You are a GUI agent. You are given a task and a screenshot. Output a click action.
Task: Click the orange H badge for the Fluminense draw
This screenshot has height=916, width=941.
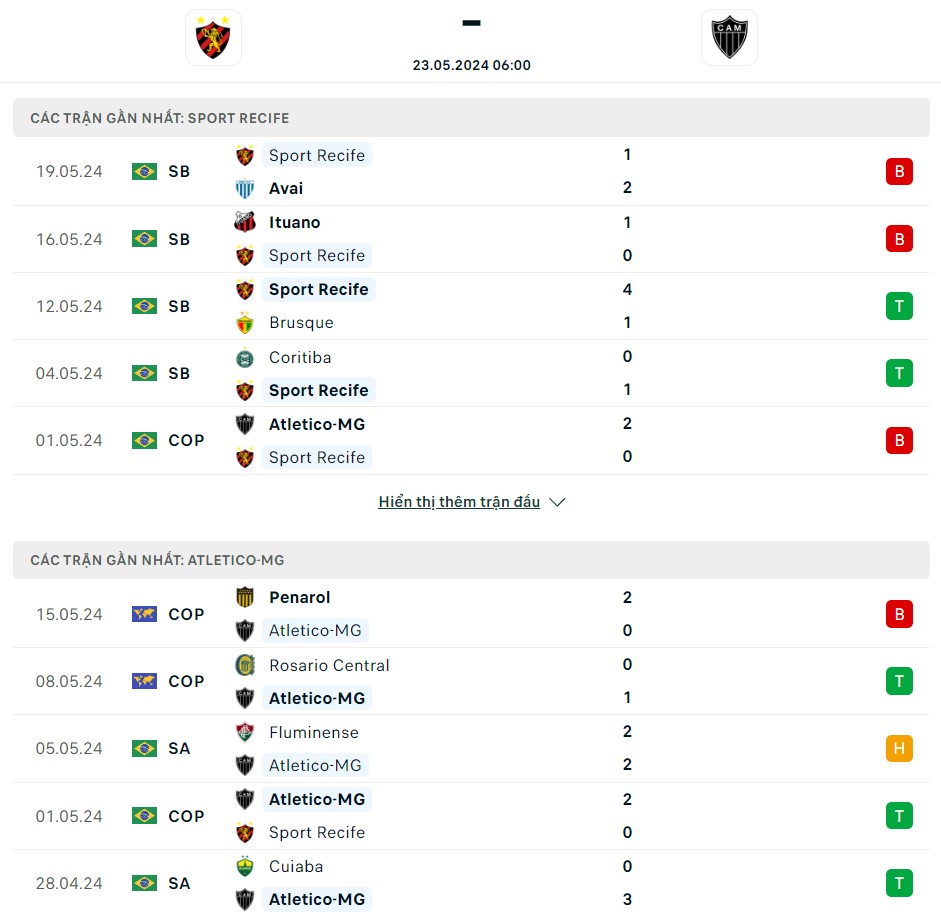click(x=899, y=748)
